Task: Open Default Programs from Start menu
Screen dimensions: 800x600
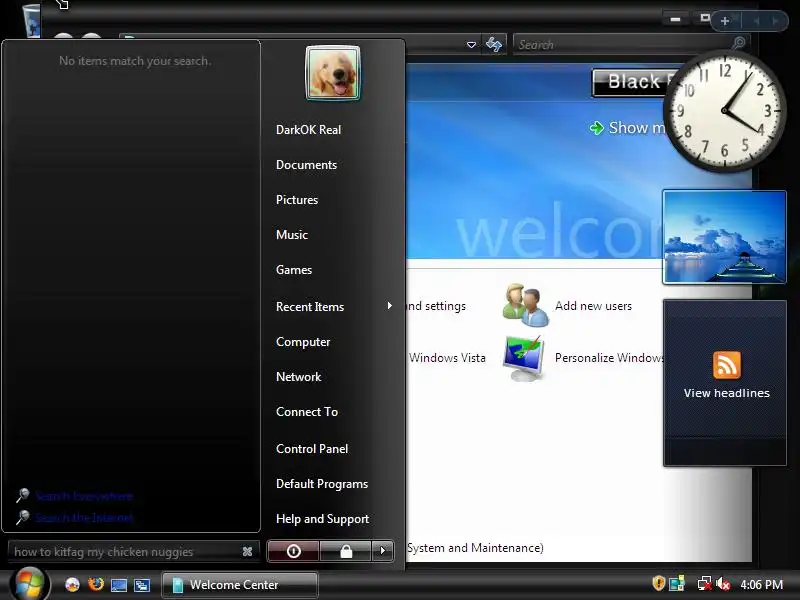Action: click(321, 484)
